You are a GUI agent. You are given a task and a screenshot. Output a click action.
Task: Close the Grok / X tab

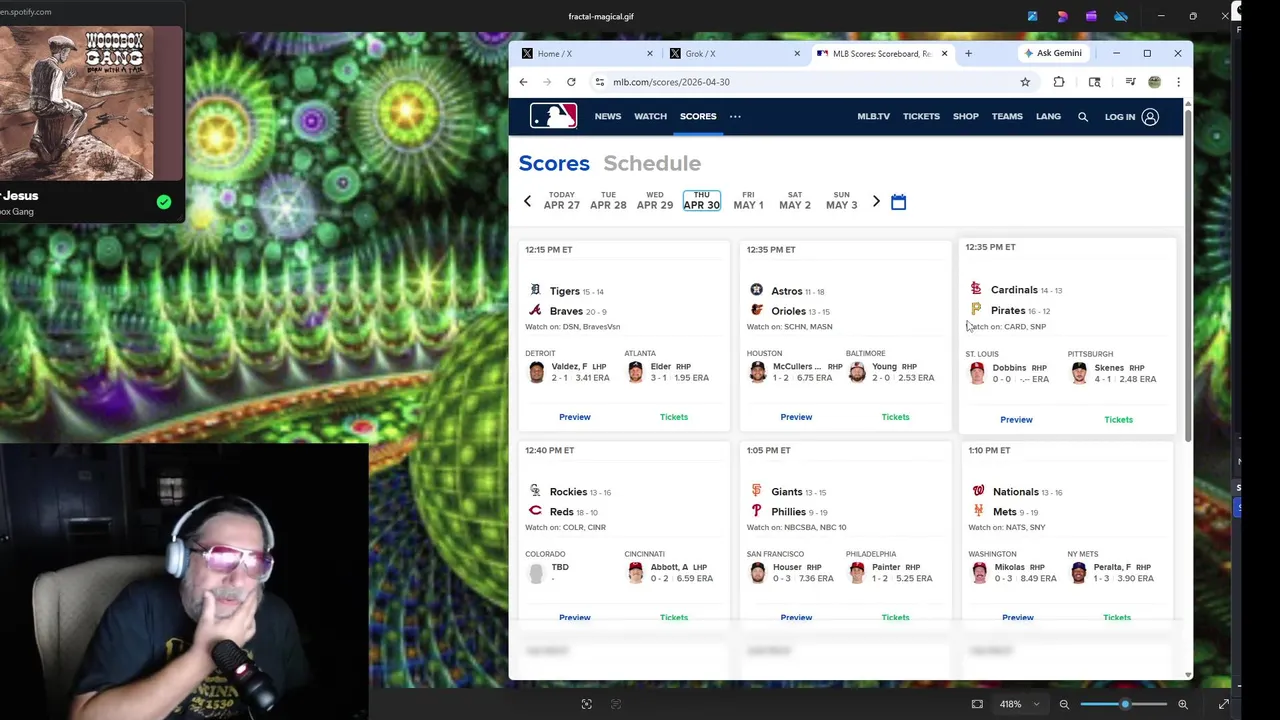797,53
